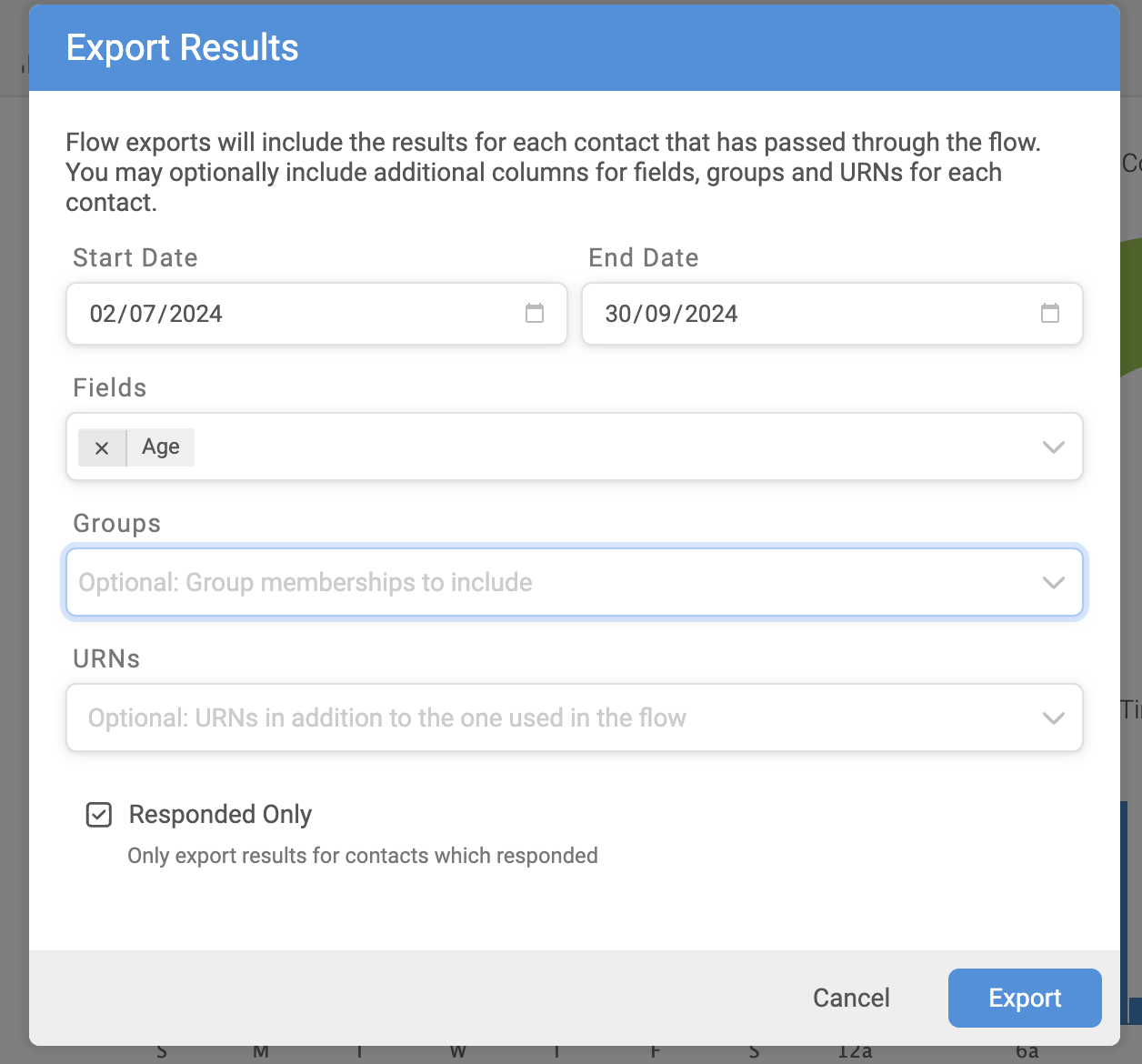Screen dimensions: 1142x1064
Task: Click the Responded Only label text
Action: click(x=220, y=815)
